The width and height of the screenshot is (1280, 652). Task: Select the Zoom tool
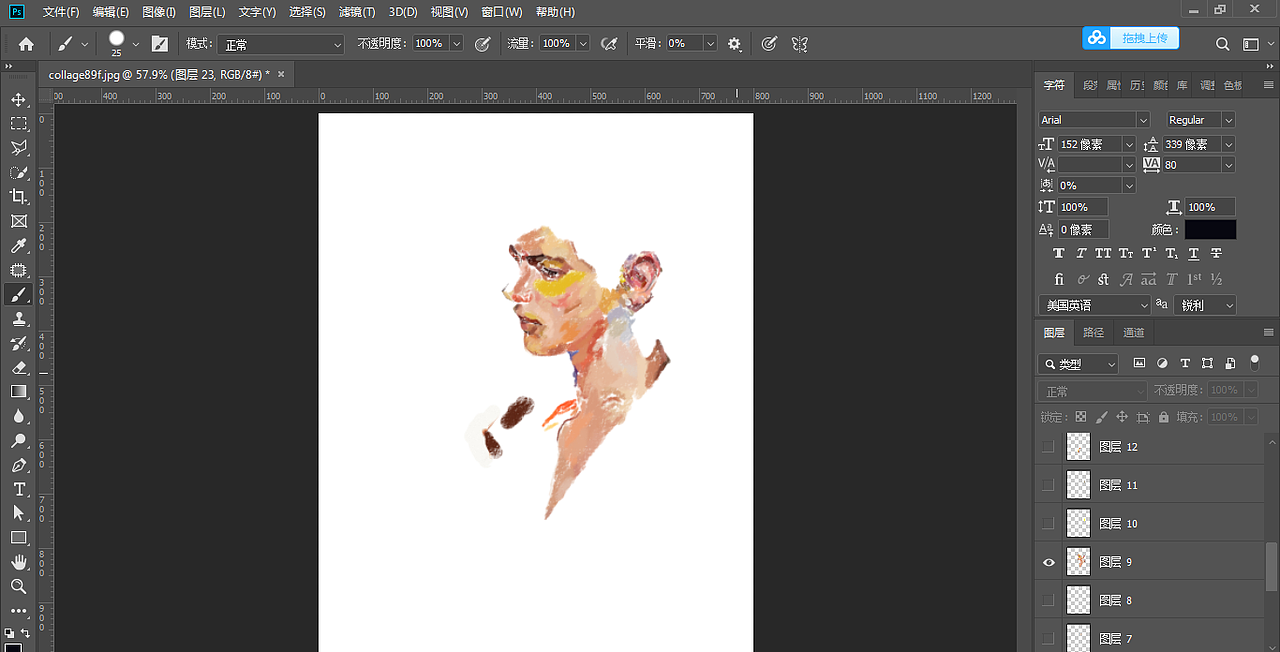[19, 586]
